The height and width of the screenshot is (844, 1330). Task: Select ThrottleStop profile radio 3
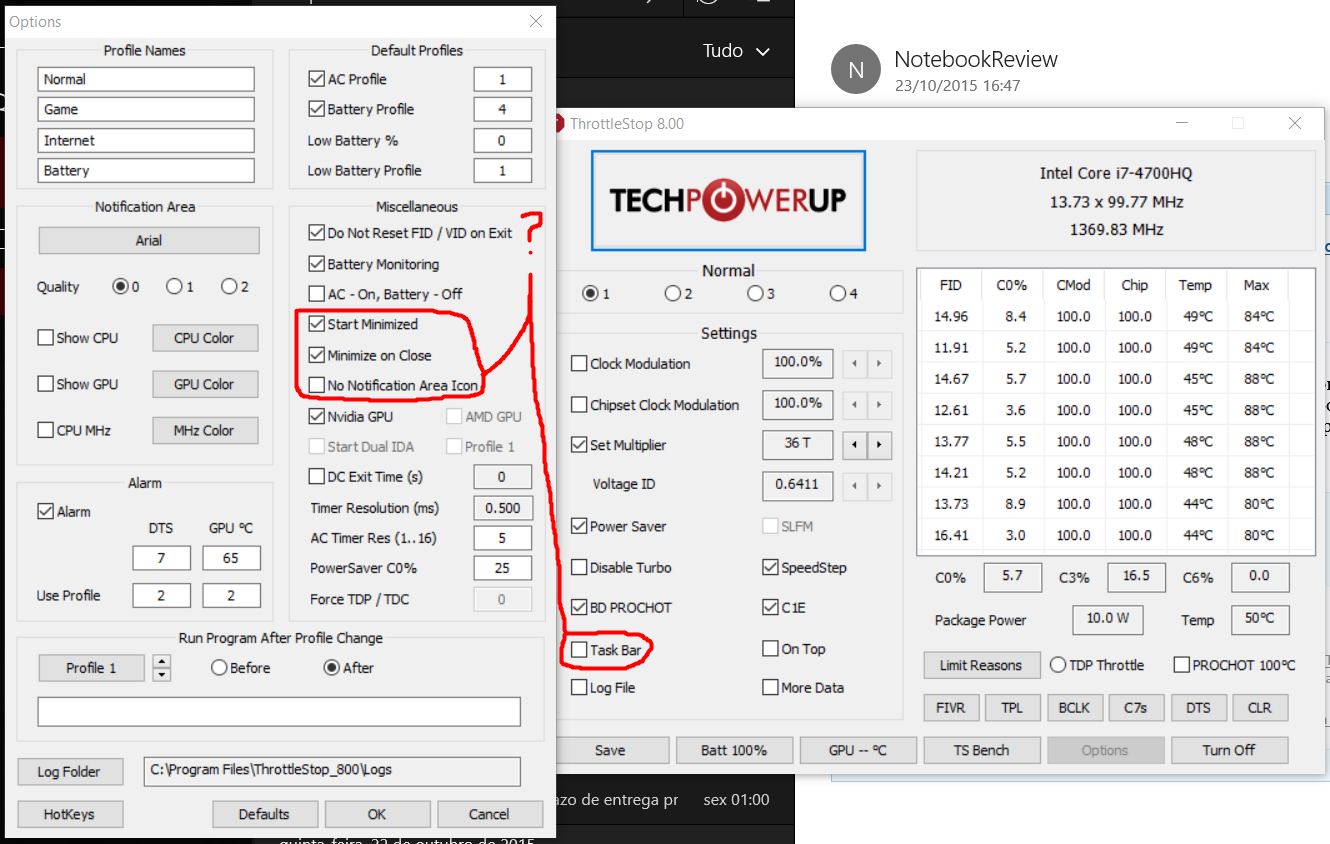pyautogui.click(x=755, y=294)
